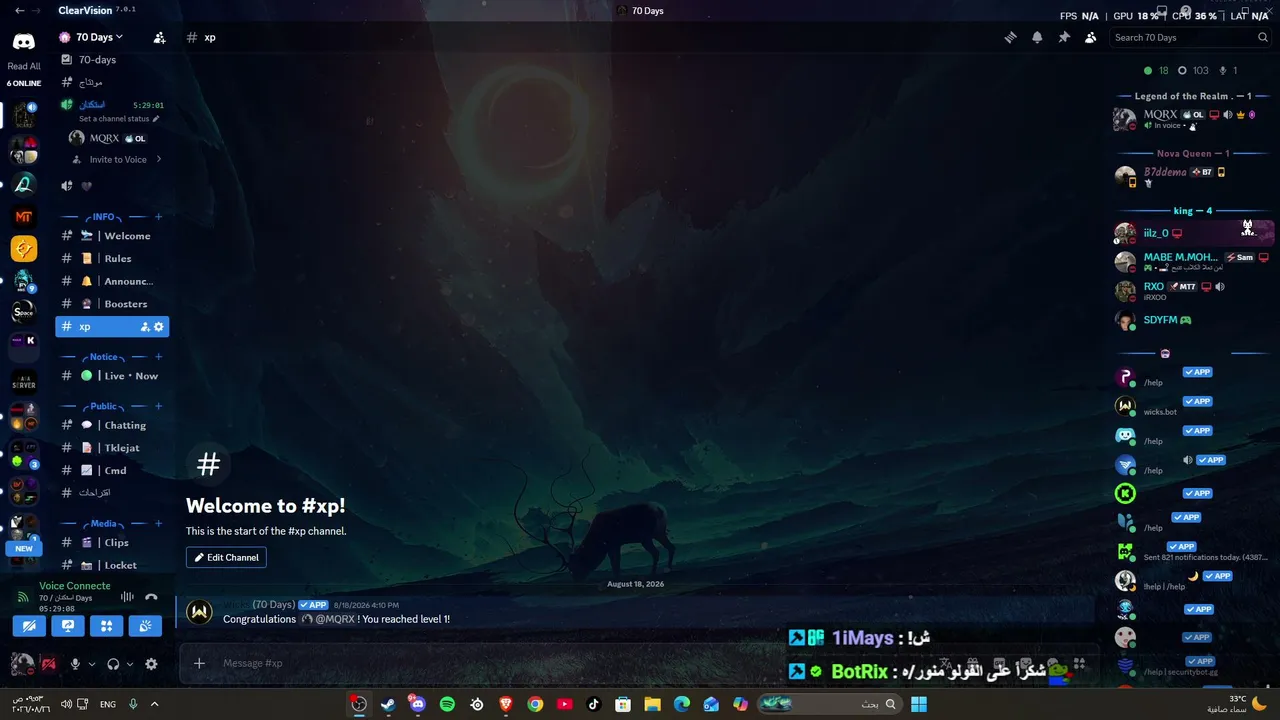Open noise suppression options
The height and width of the screenshot is (720, 1280).
[x=127, y=597]
